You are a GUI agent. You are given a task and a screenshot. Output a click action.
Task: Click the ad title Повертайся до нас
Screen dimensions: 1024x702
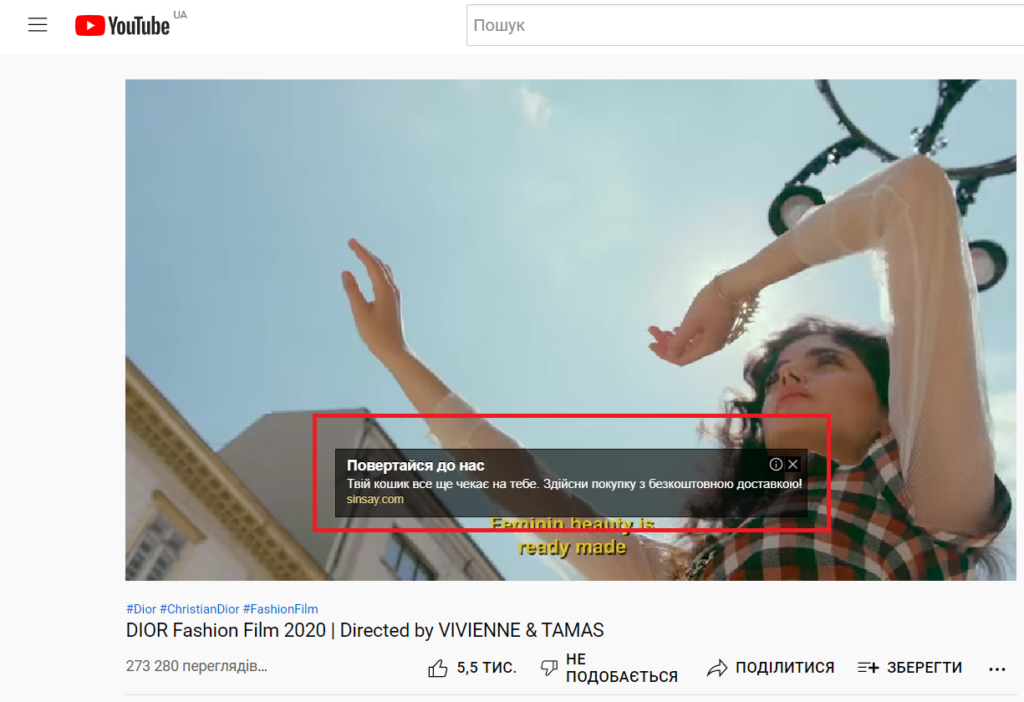point(415,466)
